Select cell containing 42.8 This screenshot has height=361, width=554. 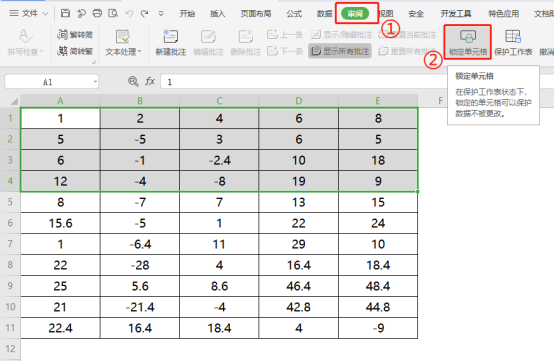[299, 307]
